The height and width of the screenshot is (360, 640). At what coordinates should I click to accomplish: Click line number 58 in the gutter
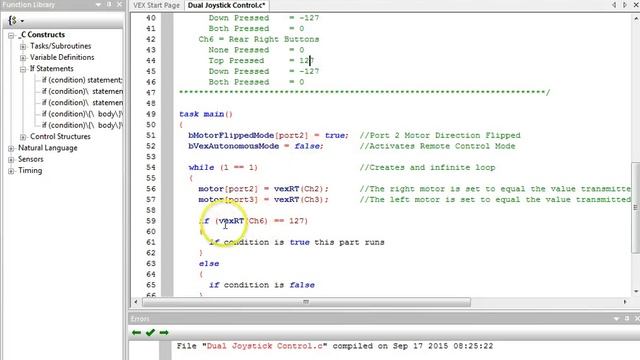[x=151, y=210]
